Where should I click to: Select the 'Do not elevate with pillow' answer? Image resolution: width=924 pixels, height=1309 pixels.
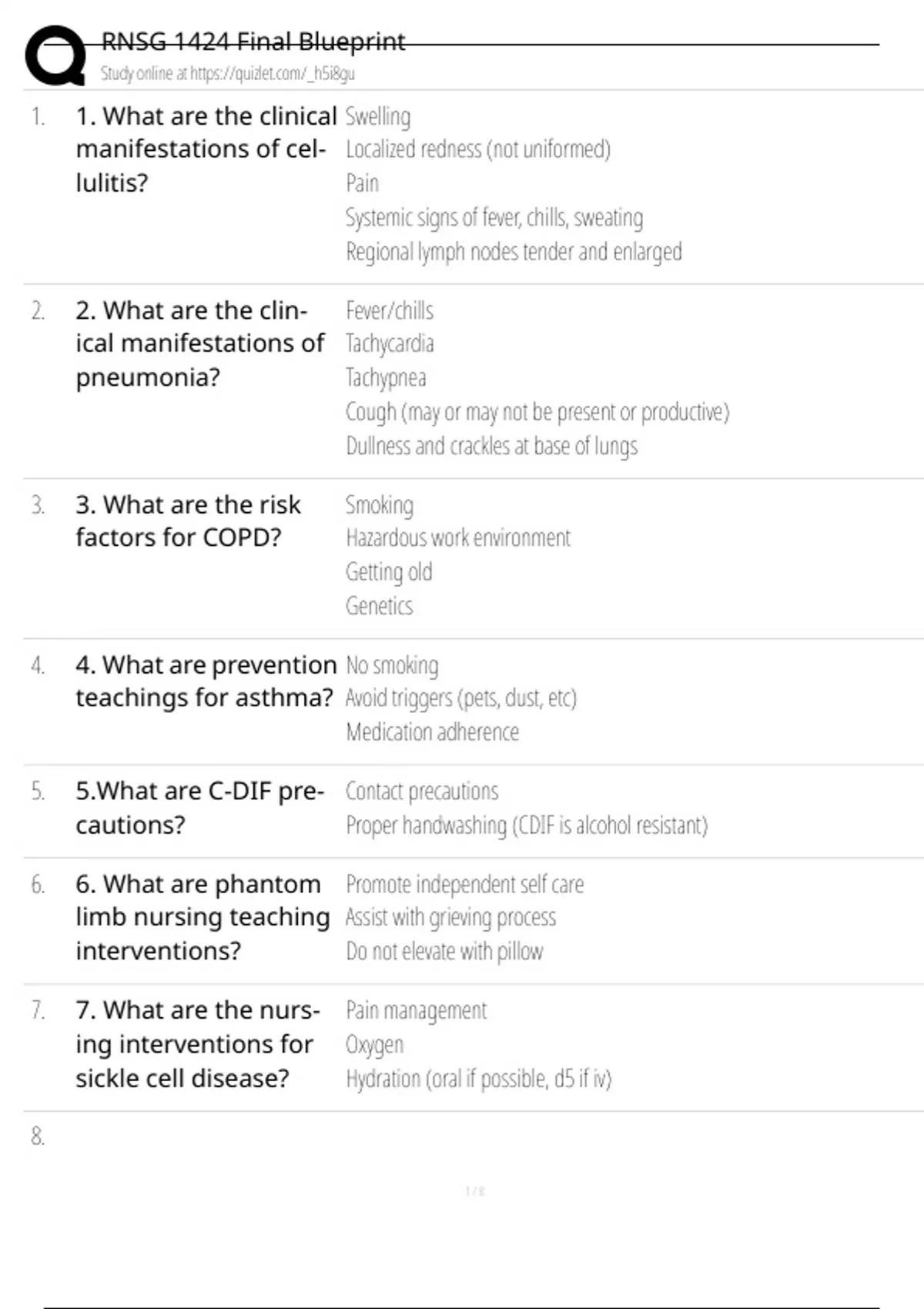[x=444, y=952]
